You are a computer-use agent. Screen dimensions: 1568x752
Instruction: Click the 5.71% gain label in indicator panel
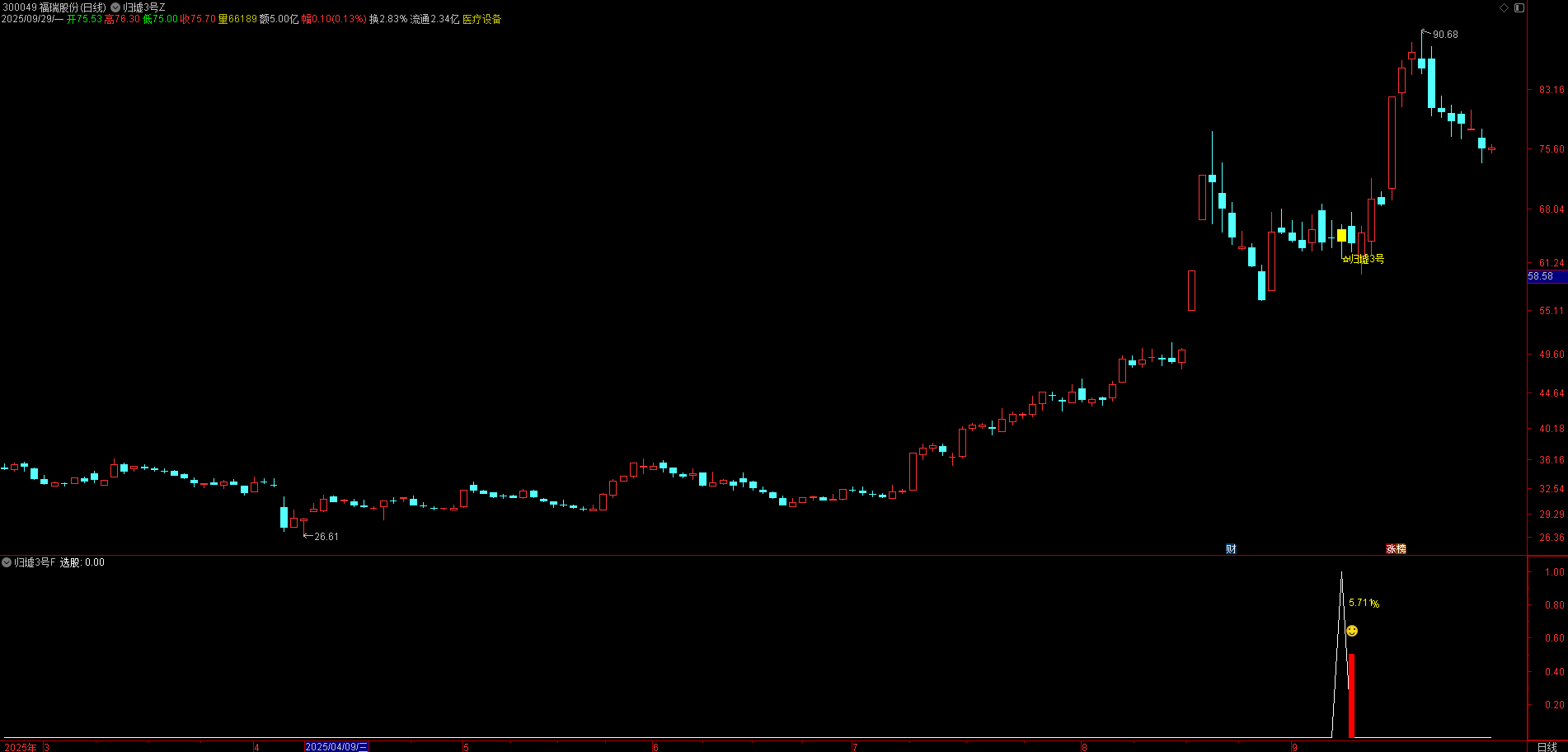click(1364, 603)
